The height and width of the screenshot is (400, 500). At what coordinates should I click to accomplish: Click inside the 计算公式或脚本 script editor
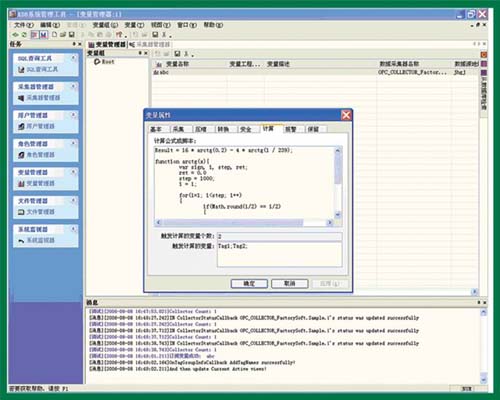click(244, 183)
